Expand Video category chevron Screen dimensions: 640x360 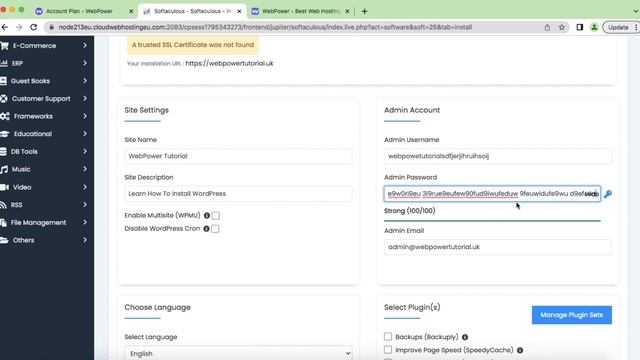click(85, 187)
